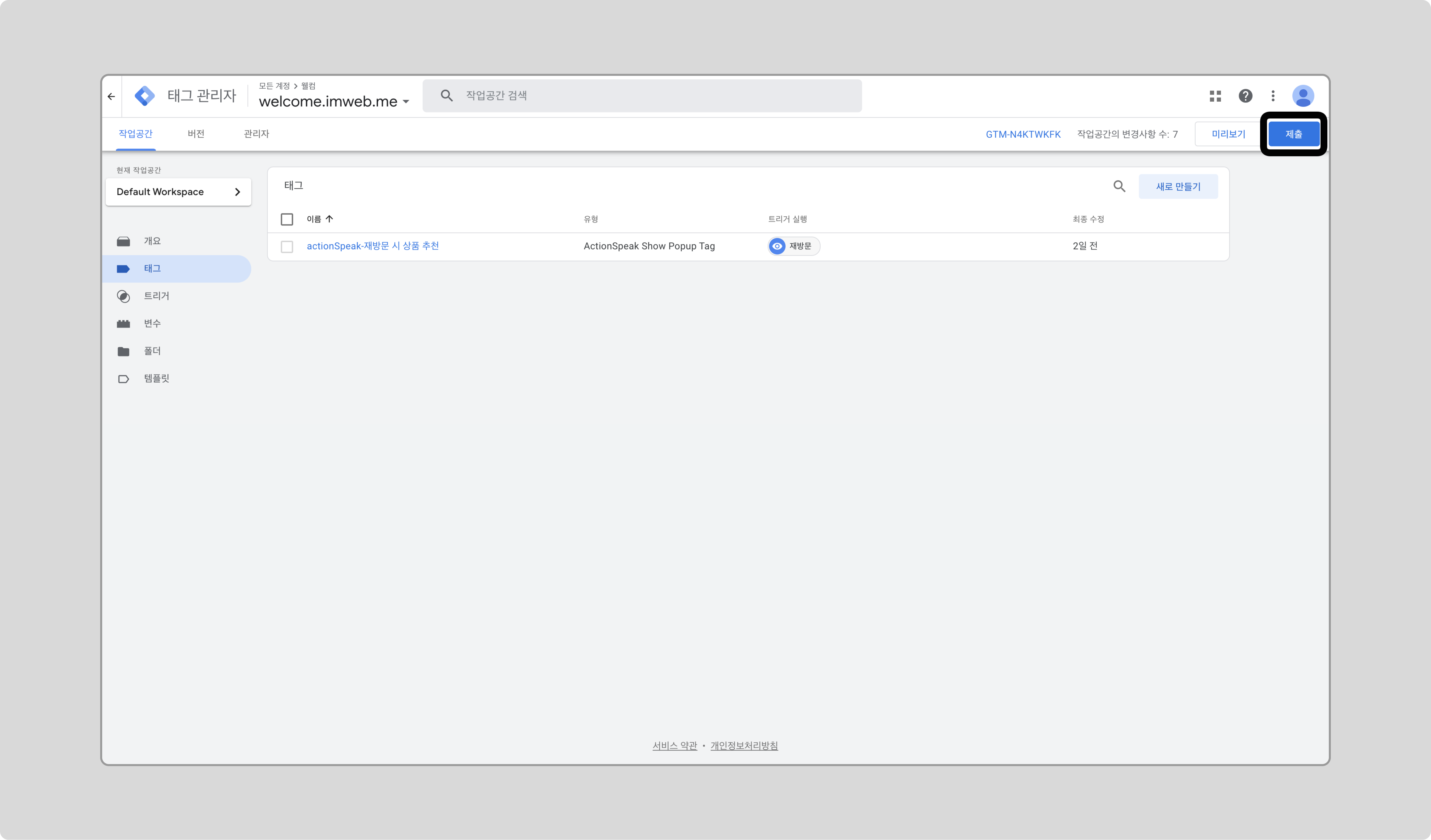Screen dimensions: 1431x840
Task: Click 작업공간의 변경사항 수: 7
Action: point(1127,134)
